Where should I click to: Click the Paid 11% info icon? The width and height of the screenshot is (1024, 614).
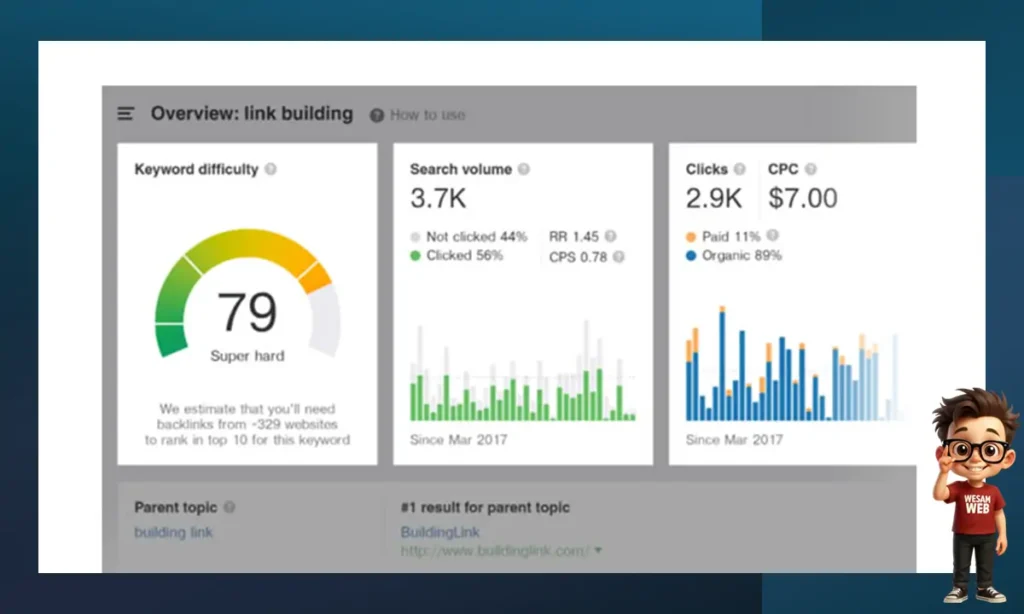pyautogui.click(x=772, y=236)
